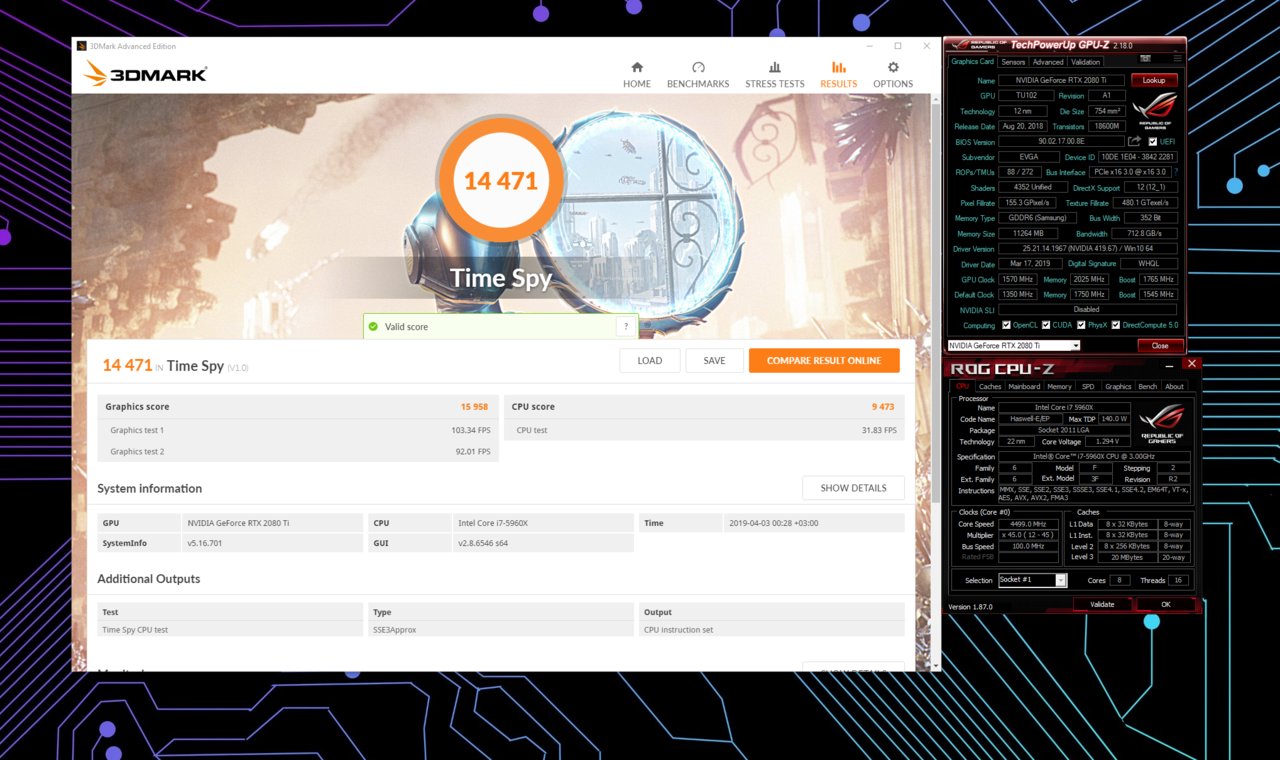The image size is (1280, 760).
Task: Click COMPARE RESULT ONLINE button
Action: click(x=824, y=360)
